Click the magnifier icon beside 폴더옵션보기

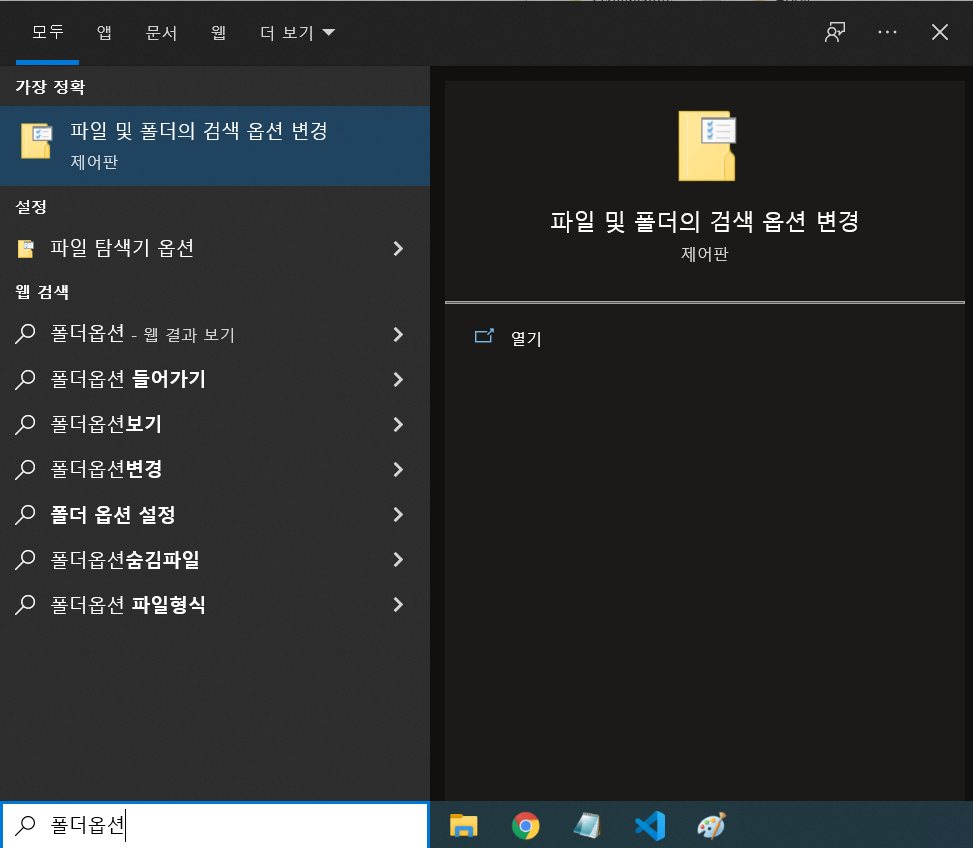pyautogui.click(x=25, y=424)
